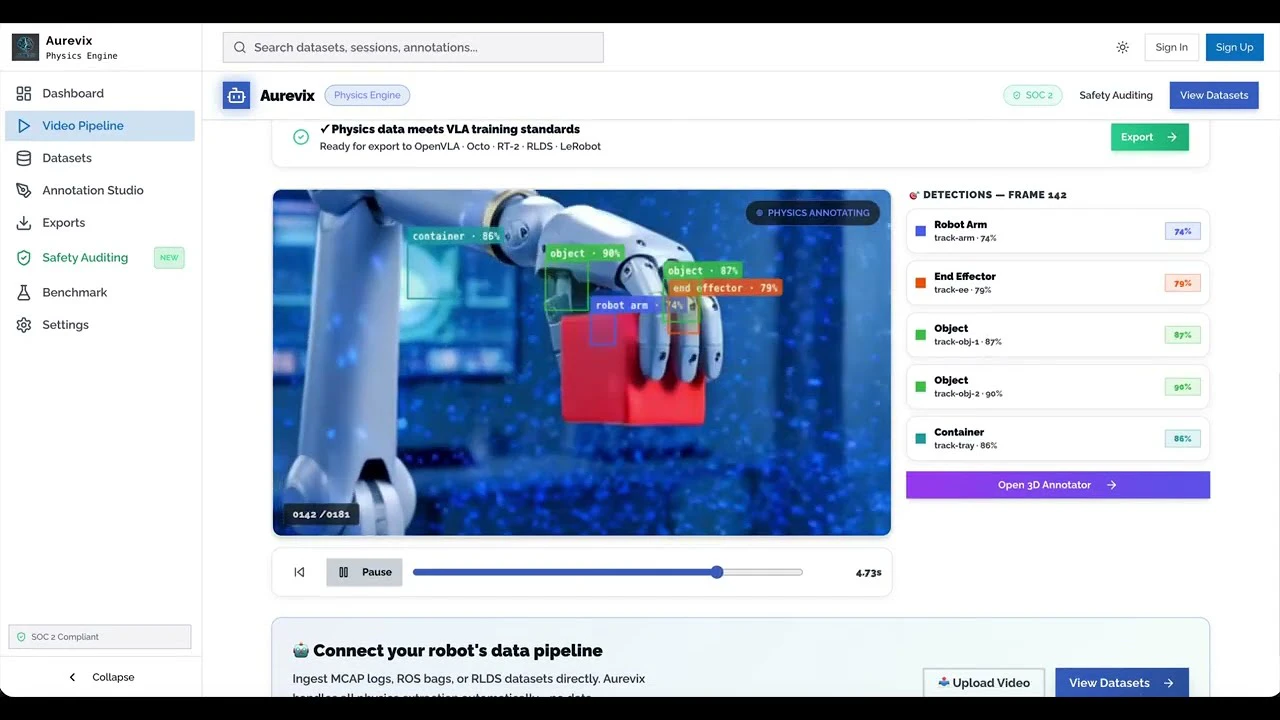The image size is (1280, 720).
Task: Toggle the light/dark theme sun icon
Action: [1123, 47]
